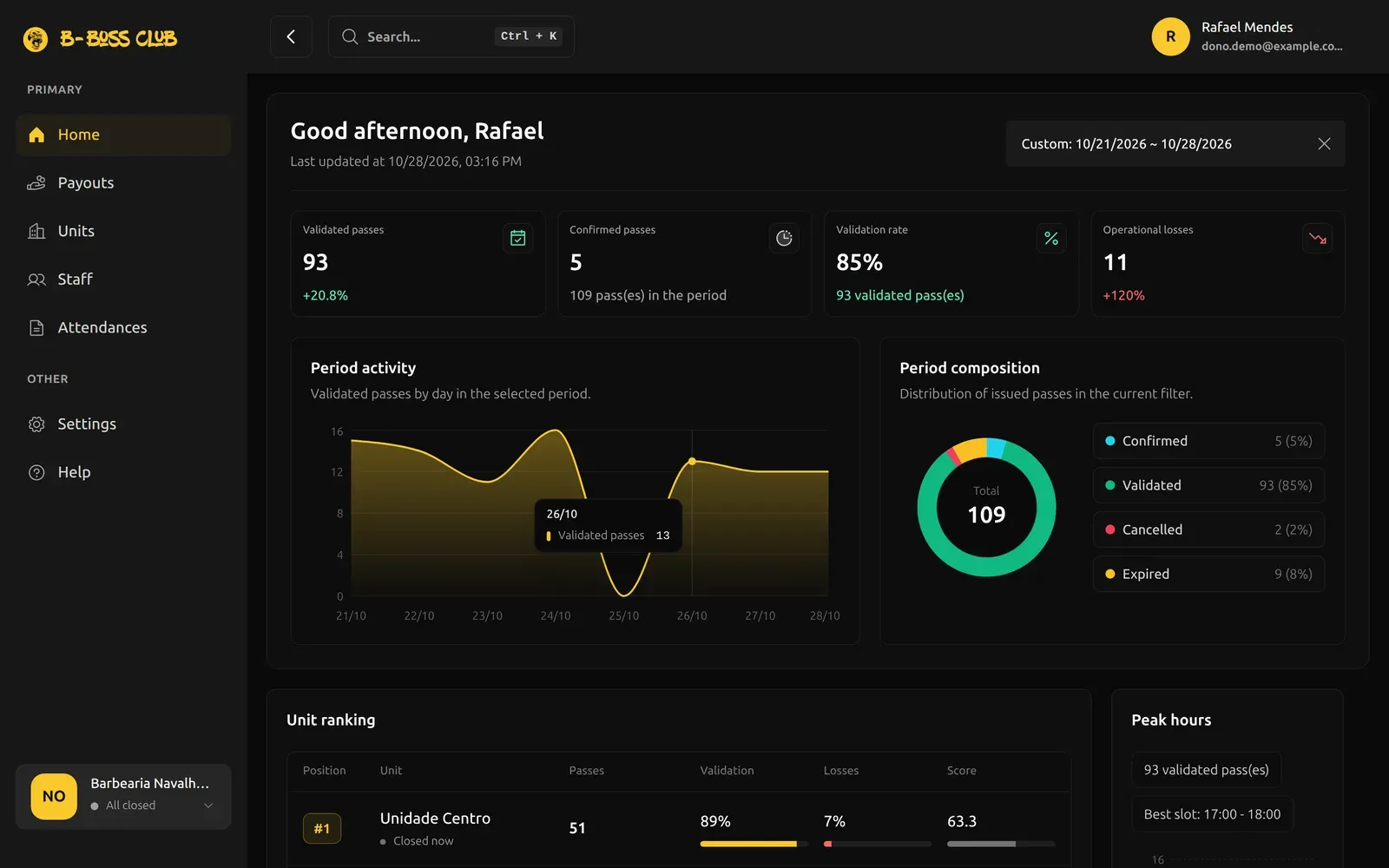The image size is (1389, 868).
Task: Clear the custom date range filter
Action: click(1324, 143)
